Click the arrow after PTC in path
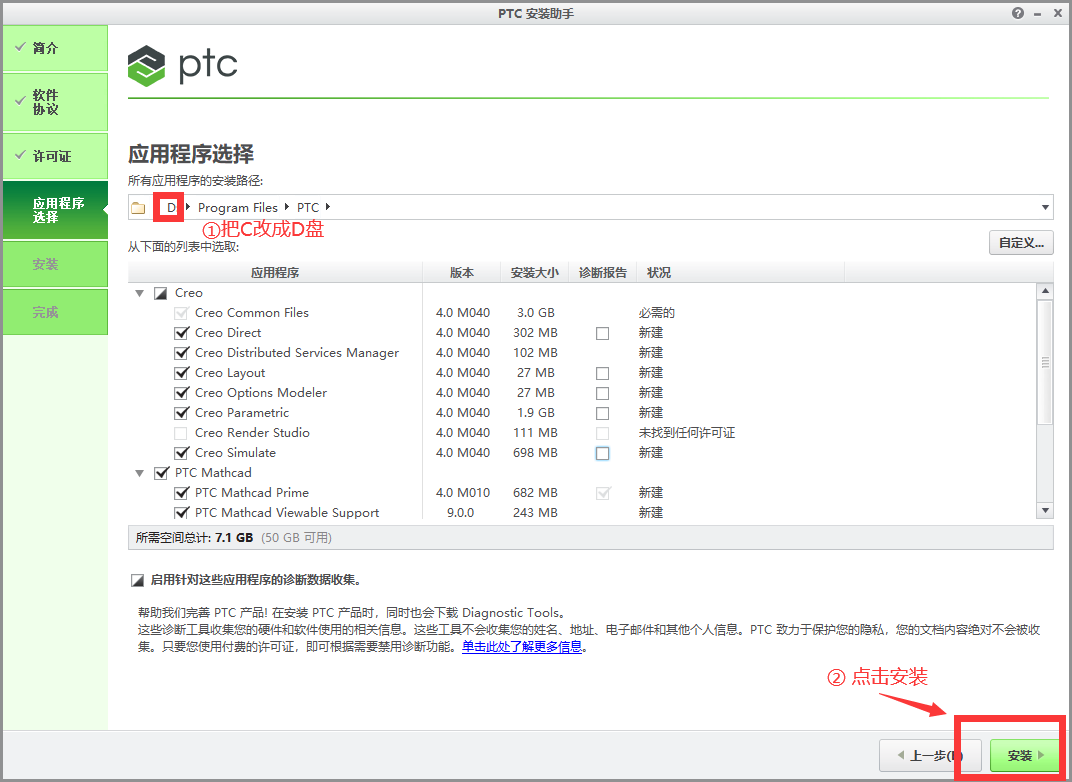The width and height of the screenshot is (1072, 782). point(328,206)
